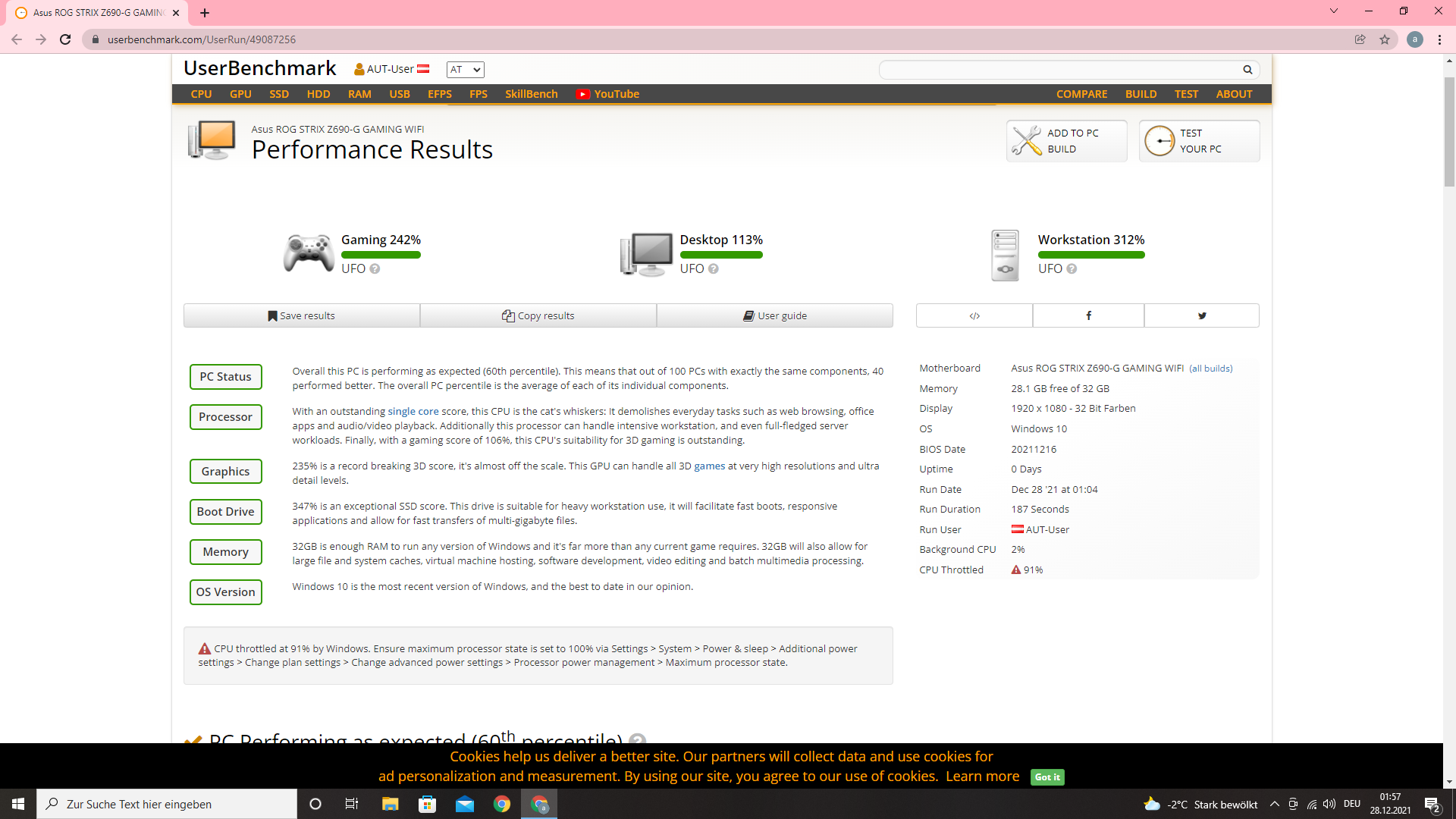Click the embed code icon button
The width and height of the screenshot is (1456, 819).
(x=974, y=315)
